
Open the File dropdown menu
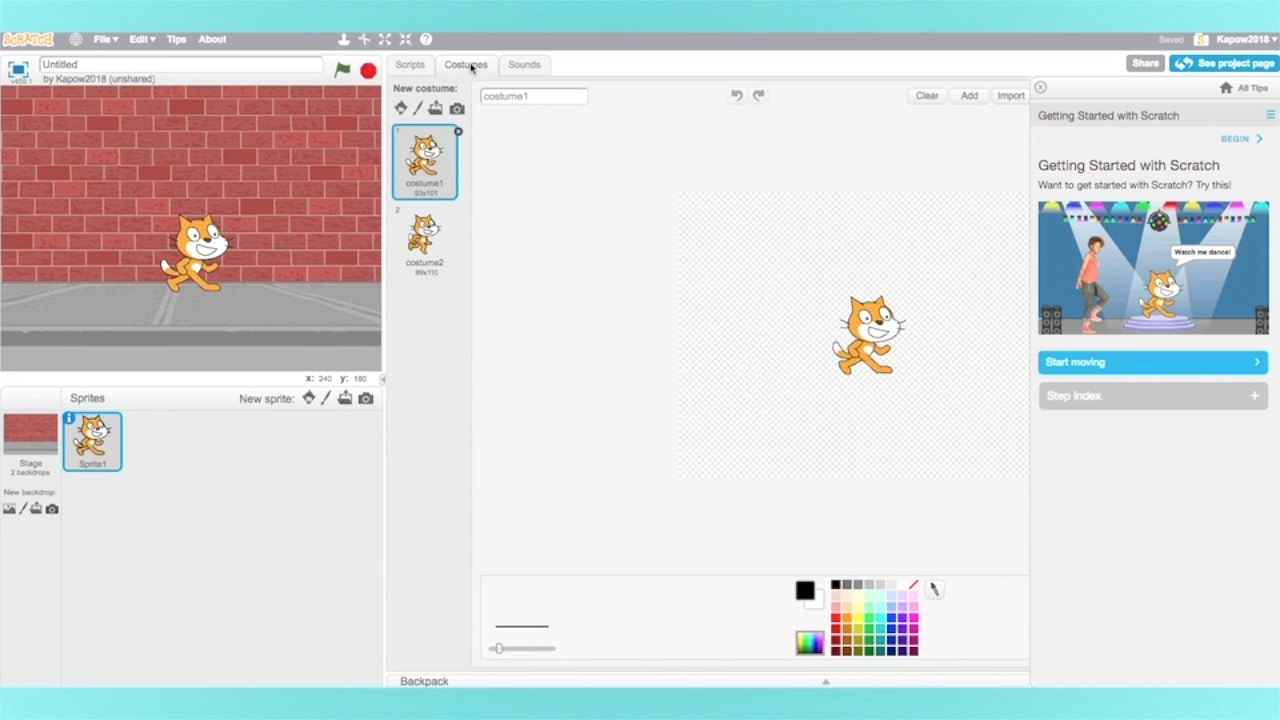click(x=105, y=39)
